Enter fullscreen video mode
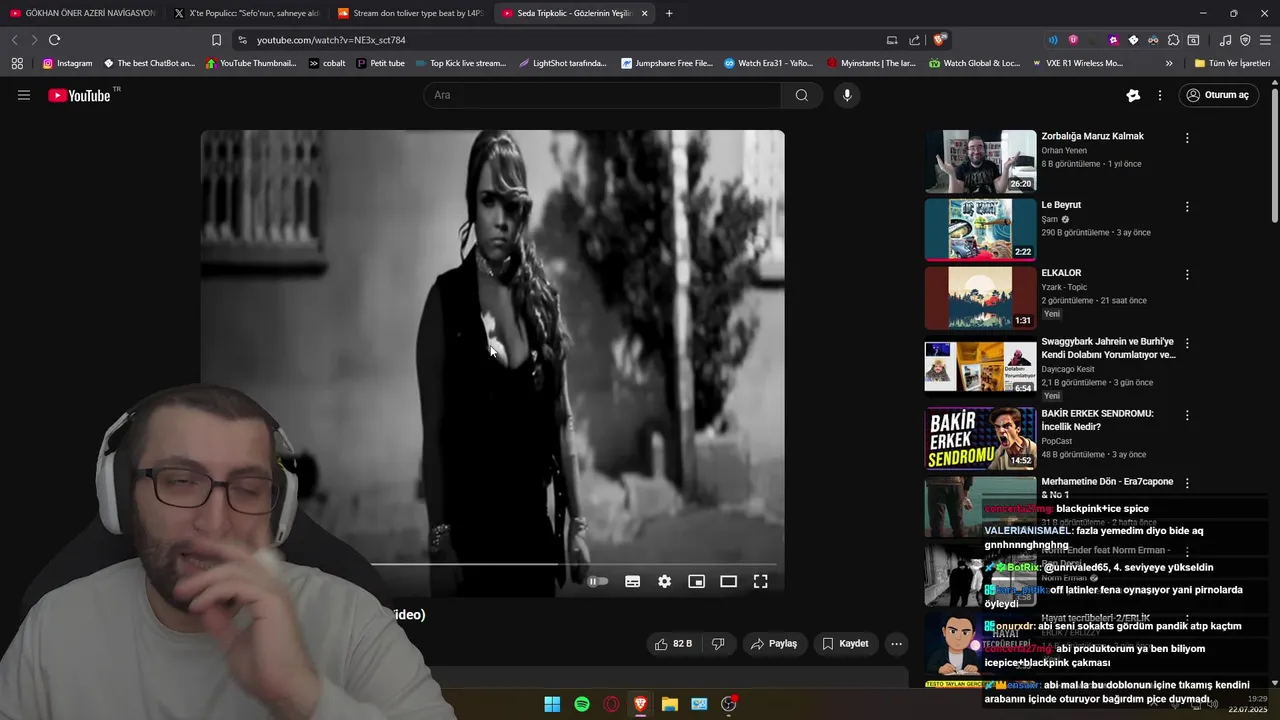1280x720 pixels. coord(760,581)
